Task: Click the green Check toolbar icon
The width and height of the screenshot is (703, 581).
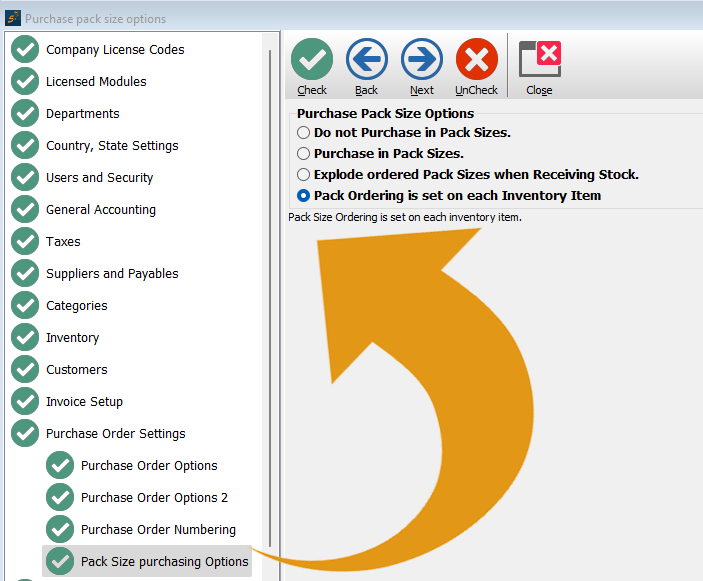Action: [312, 61]
